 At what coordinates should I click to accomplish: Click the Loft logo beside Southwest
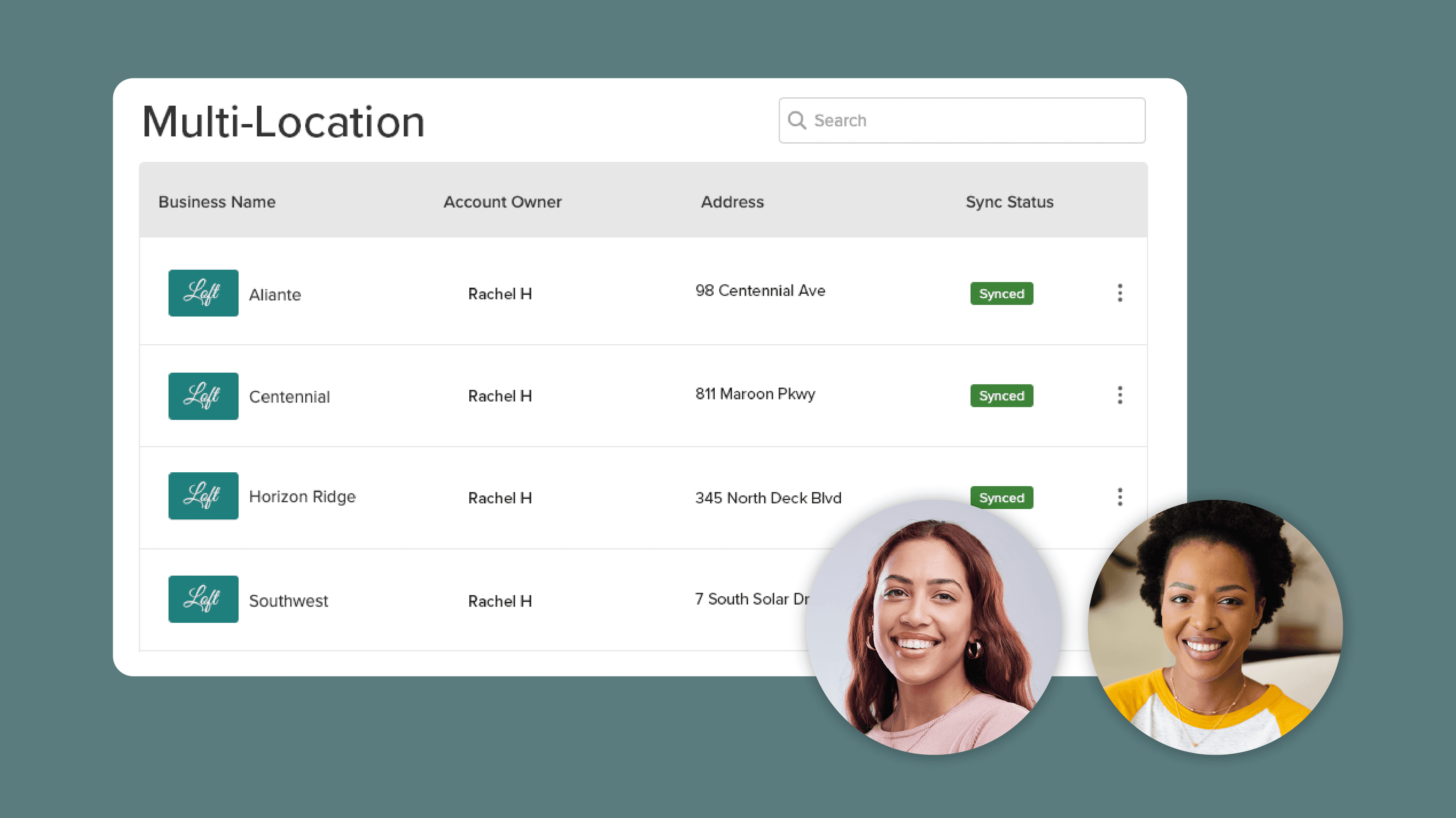(x=203, y=599)
